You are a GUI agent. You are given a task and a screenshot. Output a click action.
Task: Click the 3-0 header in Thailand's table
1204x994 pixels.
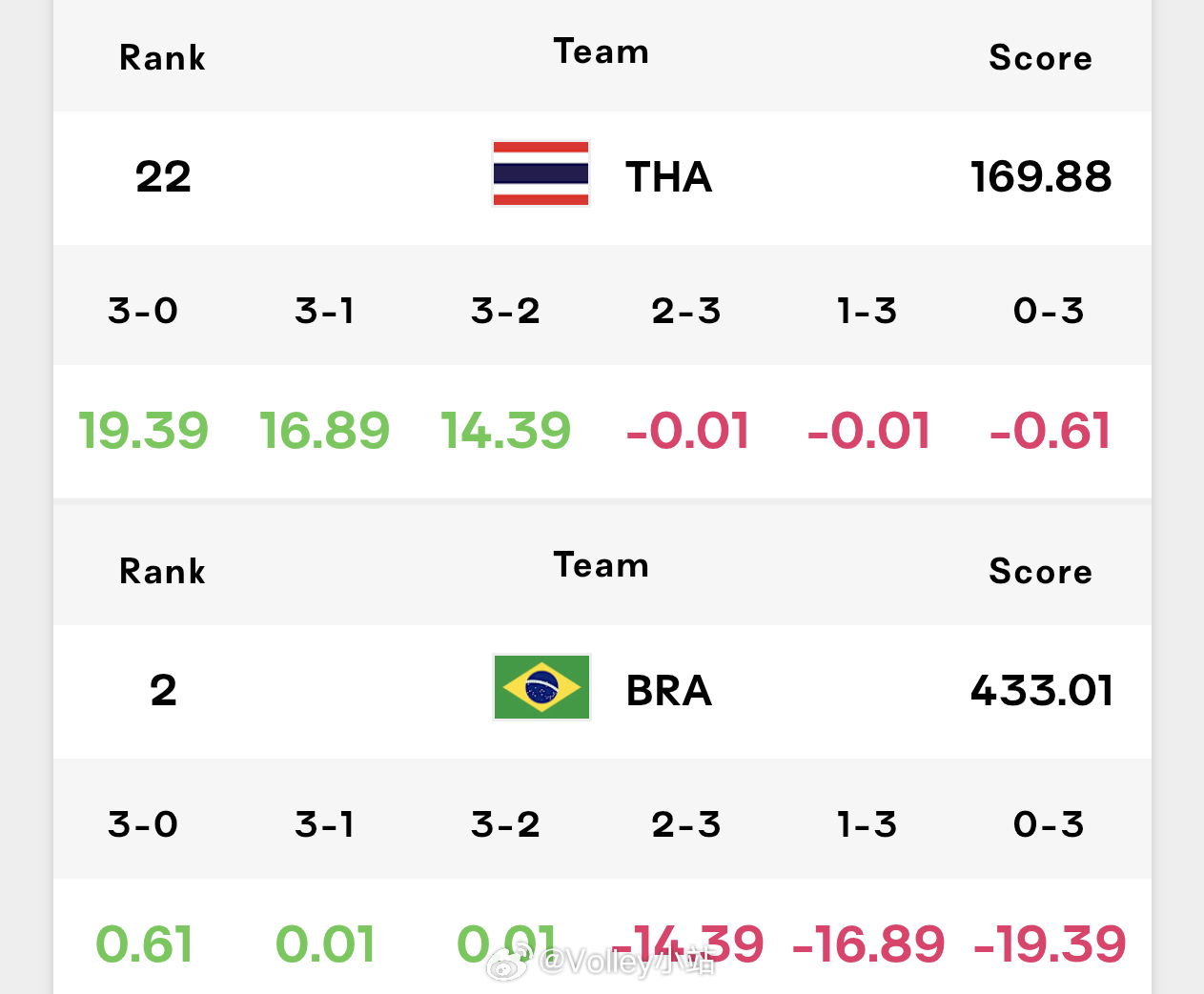click(143, 311)
